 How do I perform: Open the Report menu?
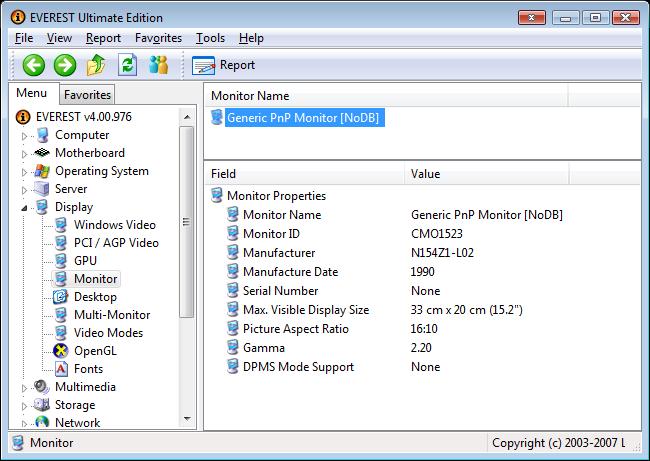(x=103, y=38)
